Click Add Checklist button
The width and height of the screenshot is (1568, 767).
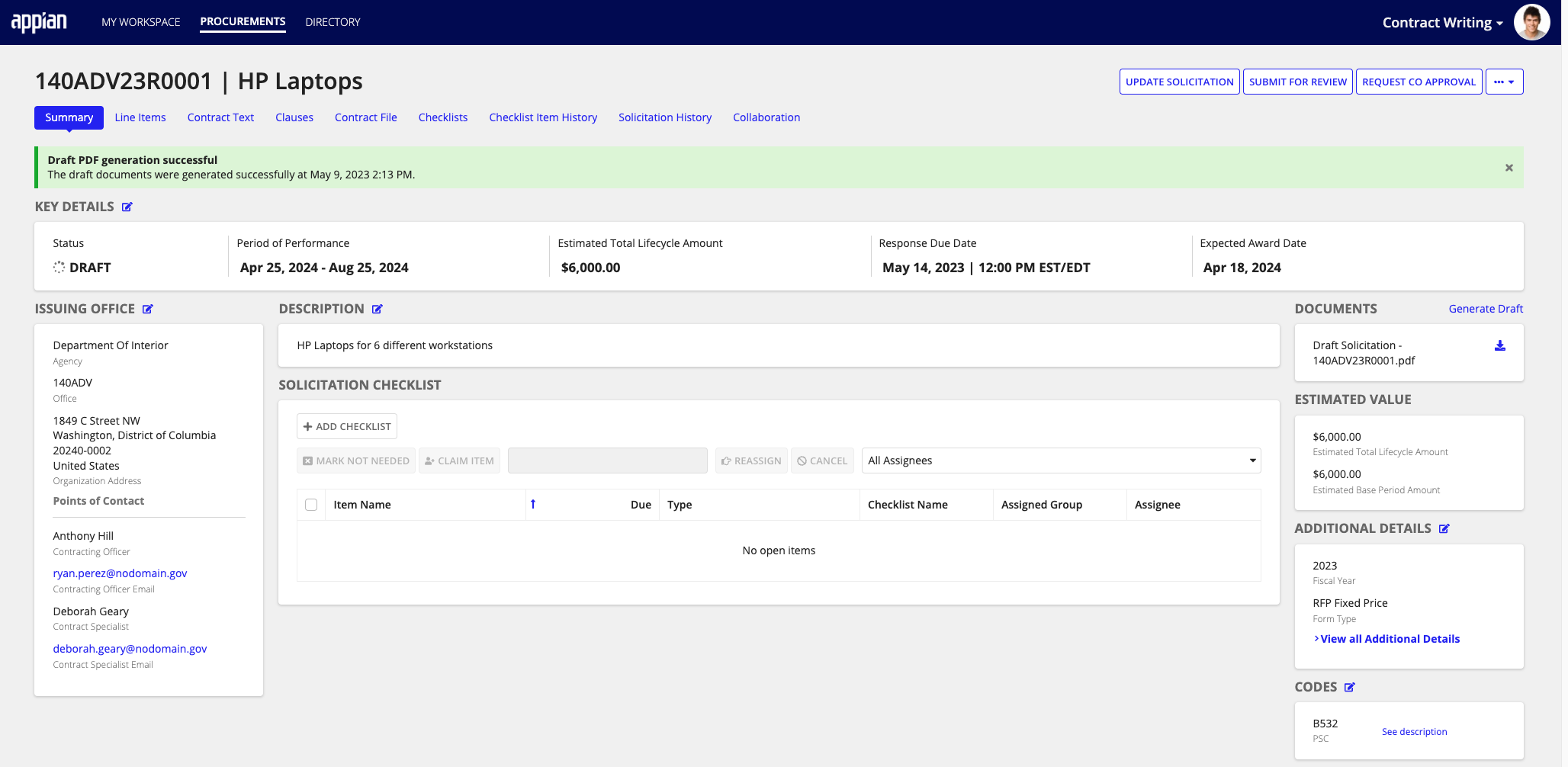[347, 426]
